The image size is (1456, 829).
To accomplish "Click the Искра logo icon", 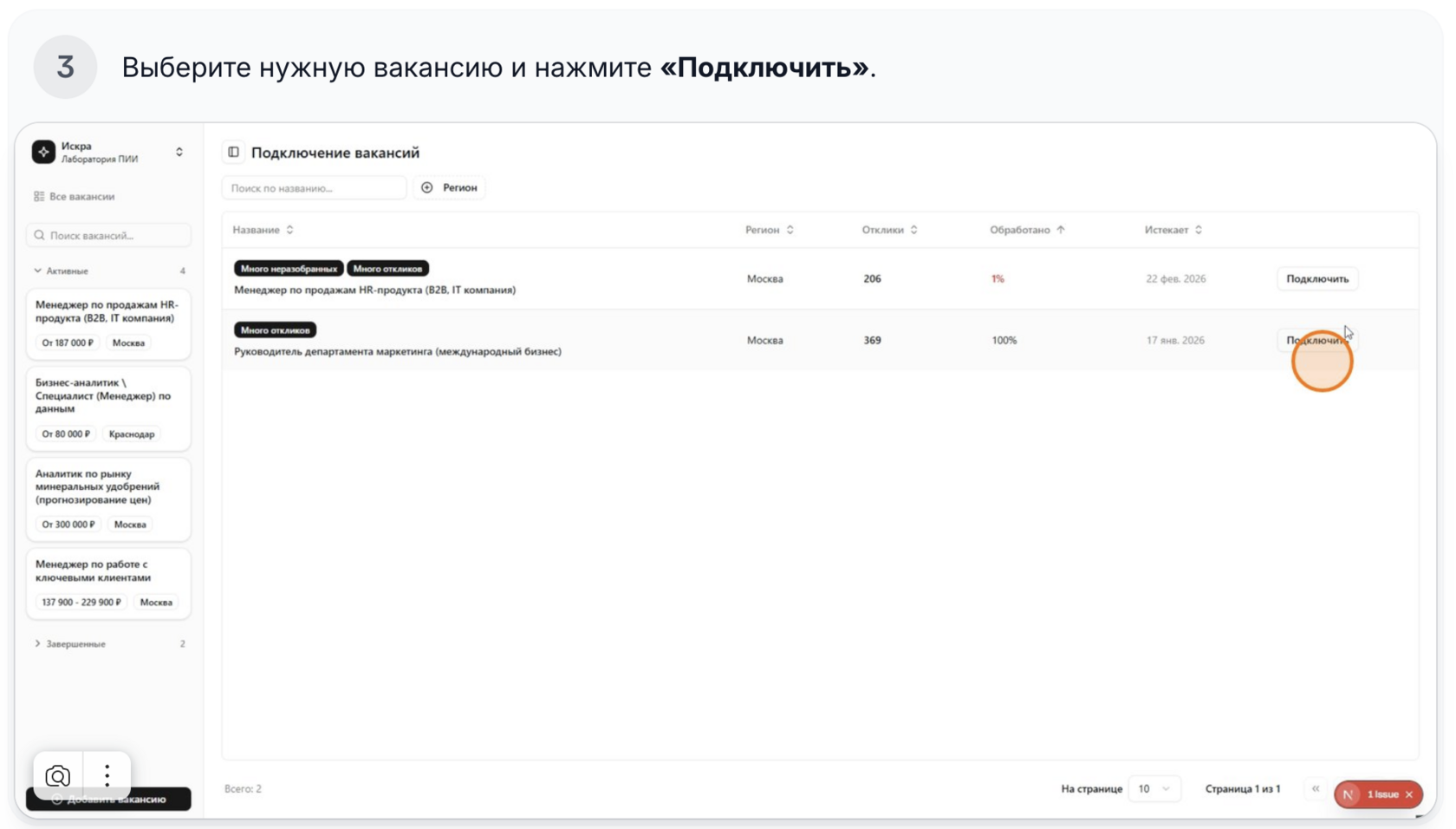I will 43,152.
